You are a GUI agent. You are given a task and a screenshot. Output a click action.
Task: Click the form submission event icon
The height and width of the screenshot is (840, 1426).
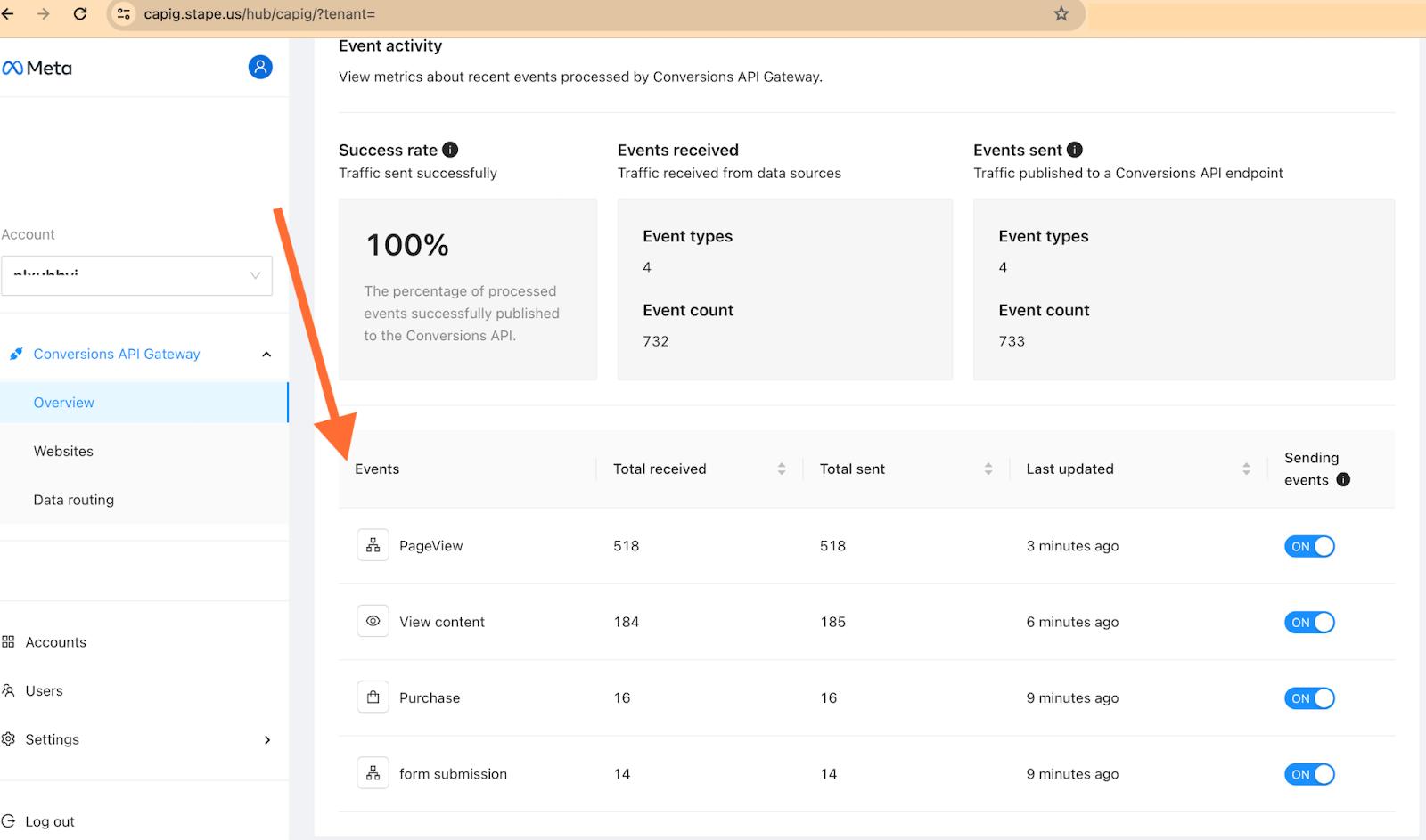coord(373,773)
